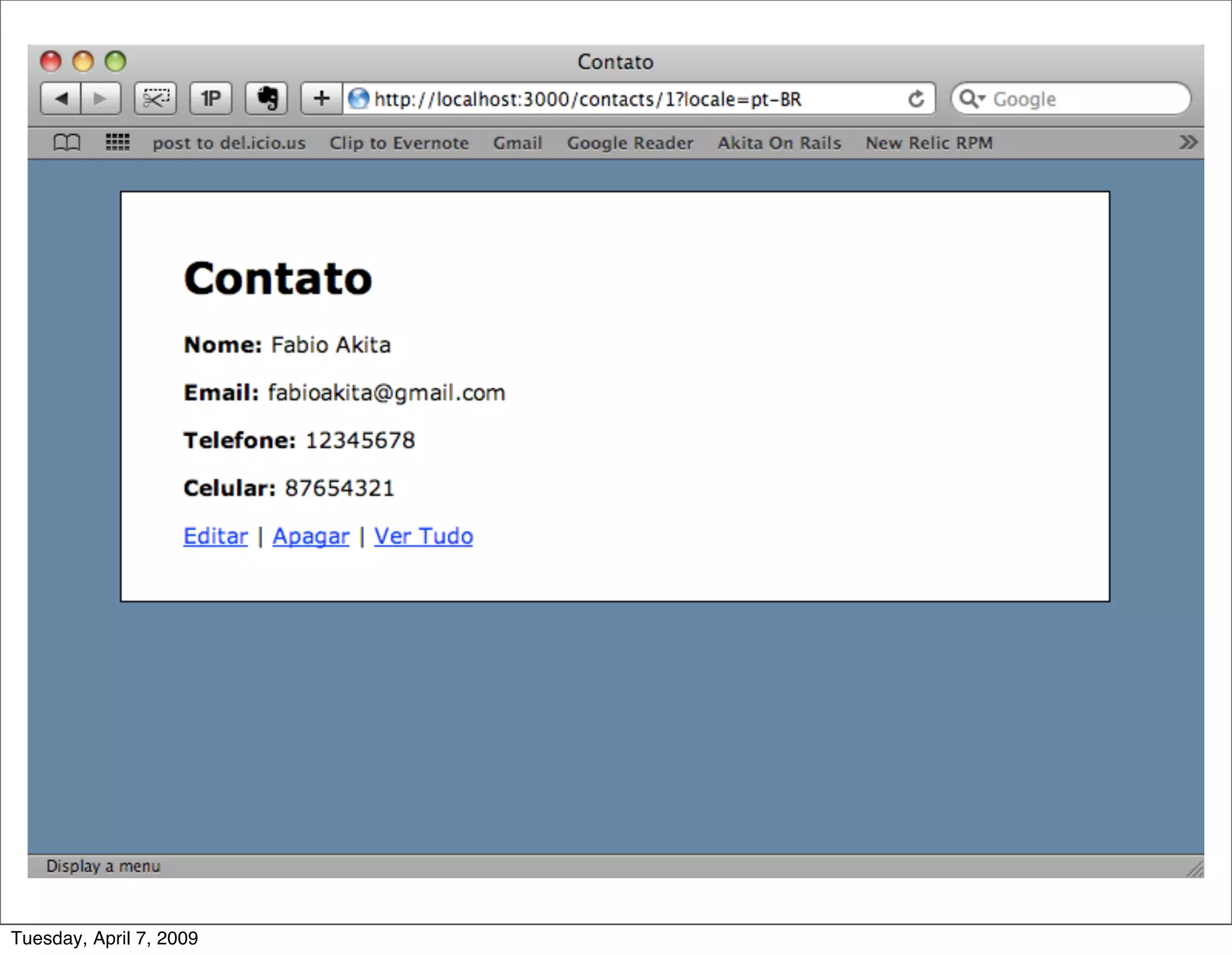Click the browser Back arrow button
The height and width of the screenshot is (955, 1232).
point(61,98)
